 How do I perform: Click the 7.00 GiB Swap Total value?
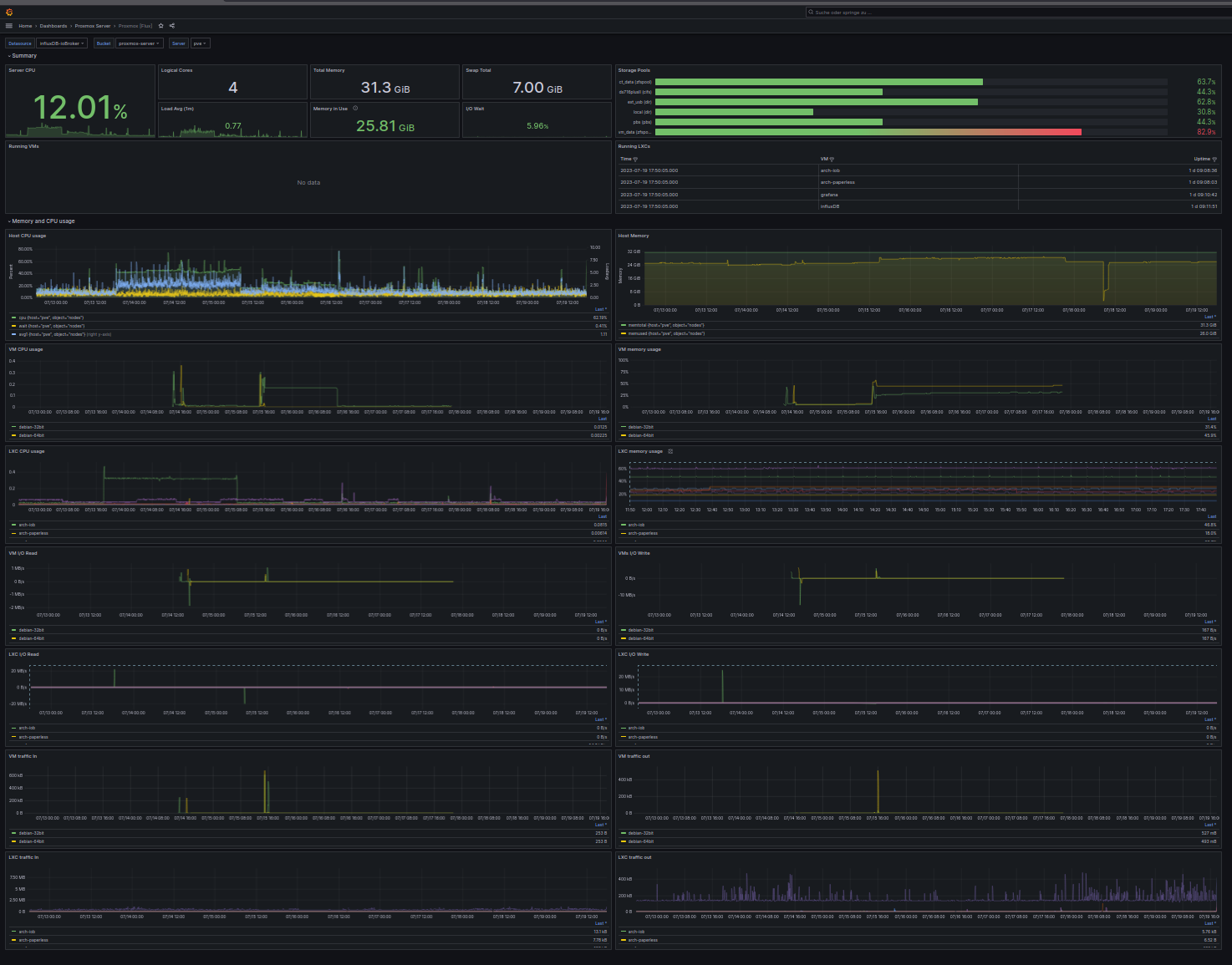pos(537,88)
